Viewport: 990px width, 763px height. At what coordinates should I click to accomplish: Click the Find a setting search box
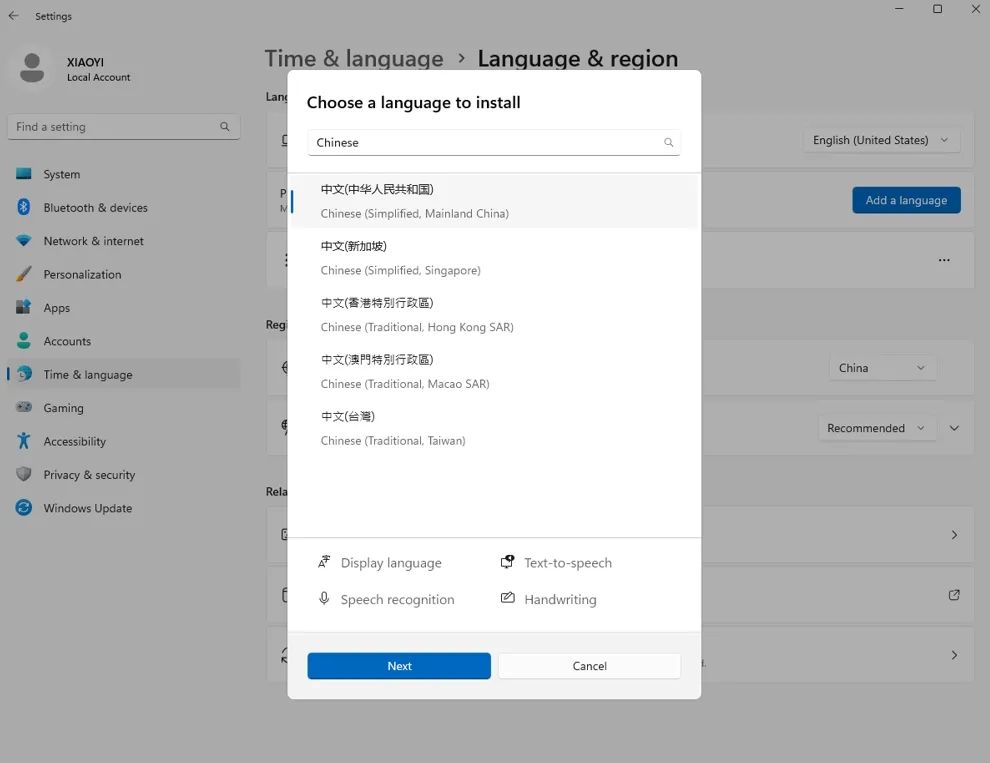[x=123, y=126]
